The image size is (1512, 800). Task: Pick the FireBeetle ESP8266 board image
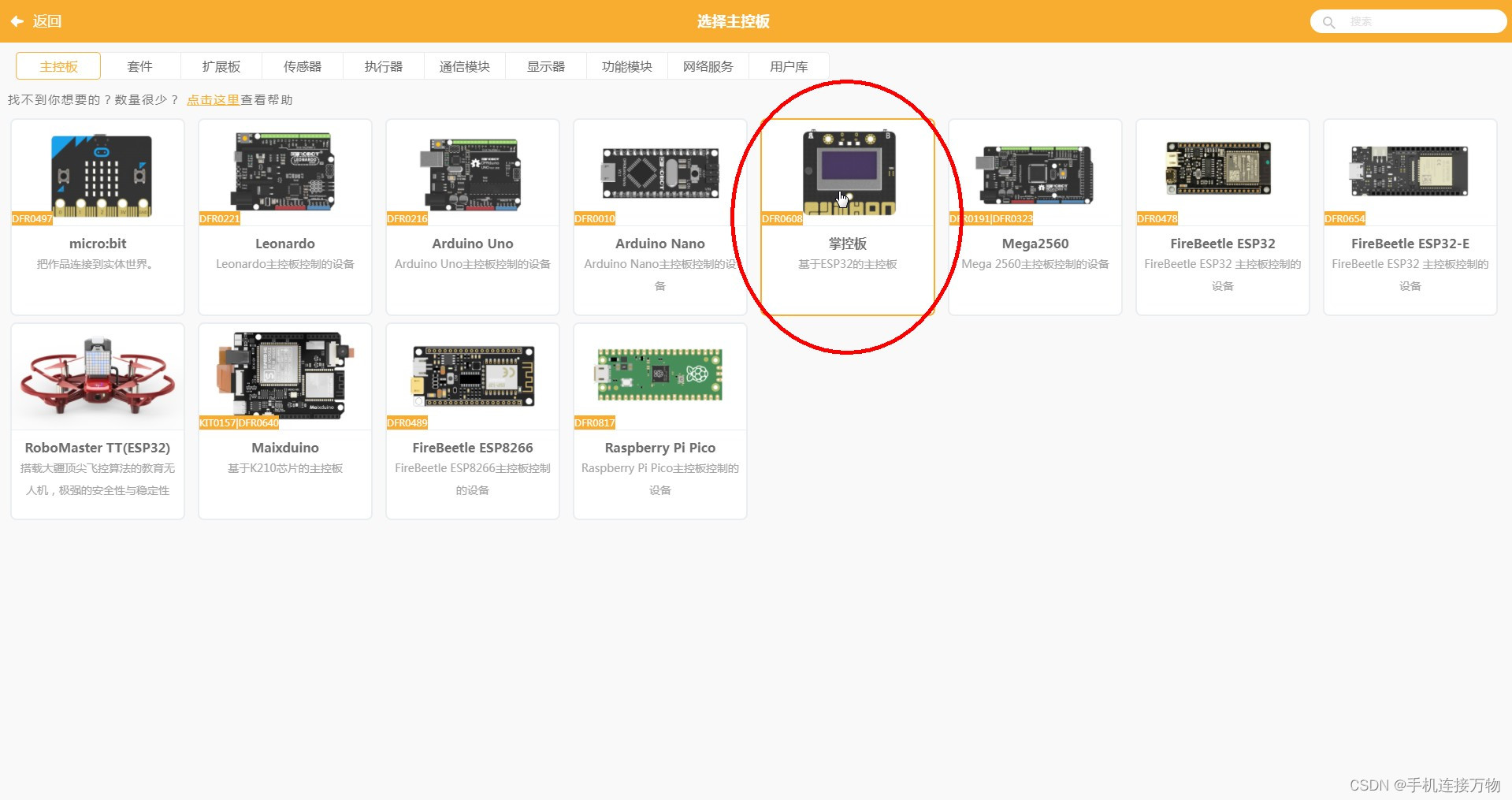[474, 377]
